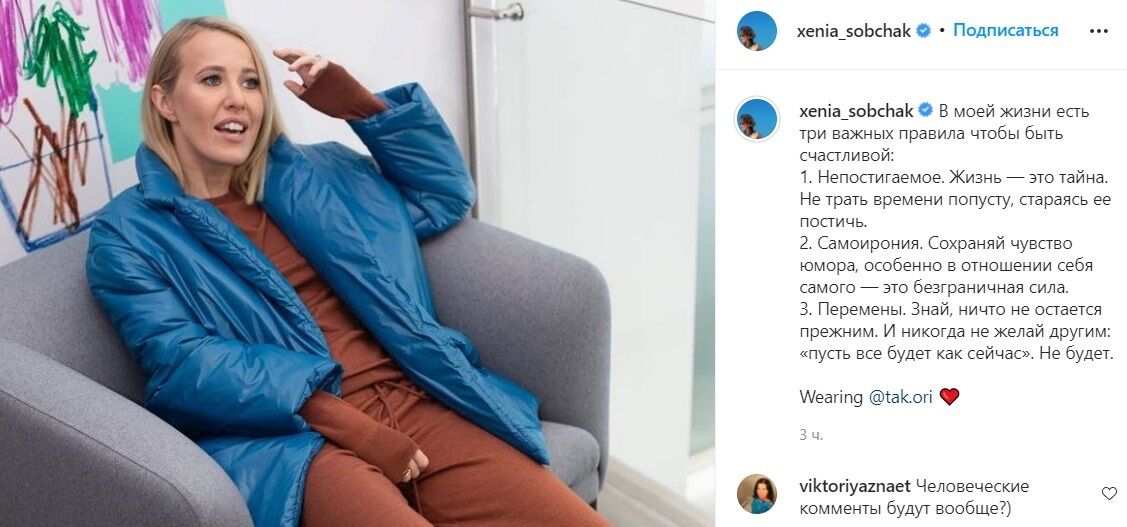Like the viktoriyaznaet comment with the heart icon

coord(1110,493)
